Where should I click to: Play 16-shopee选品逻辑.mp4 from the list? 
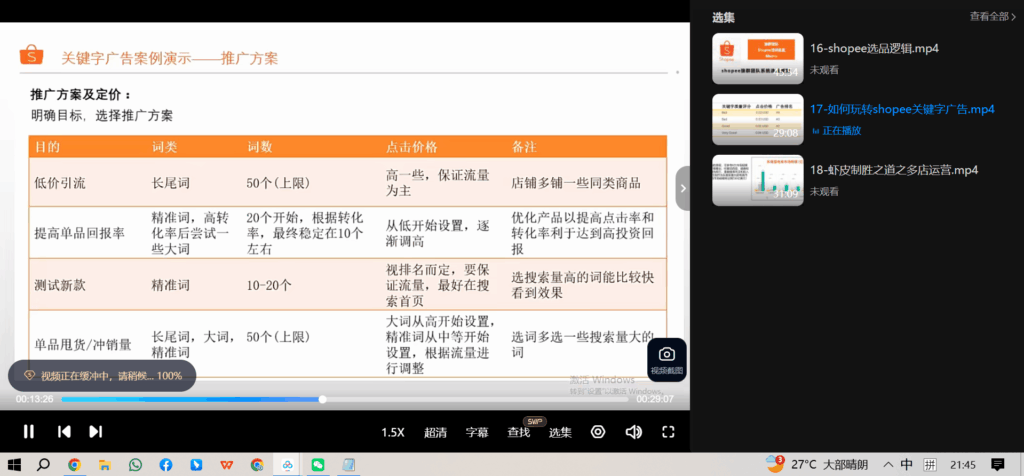point(874,48)
